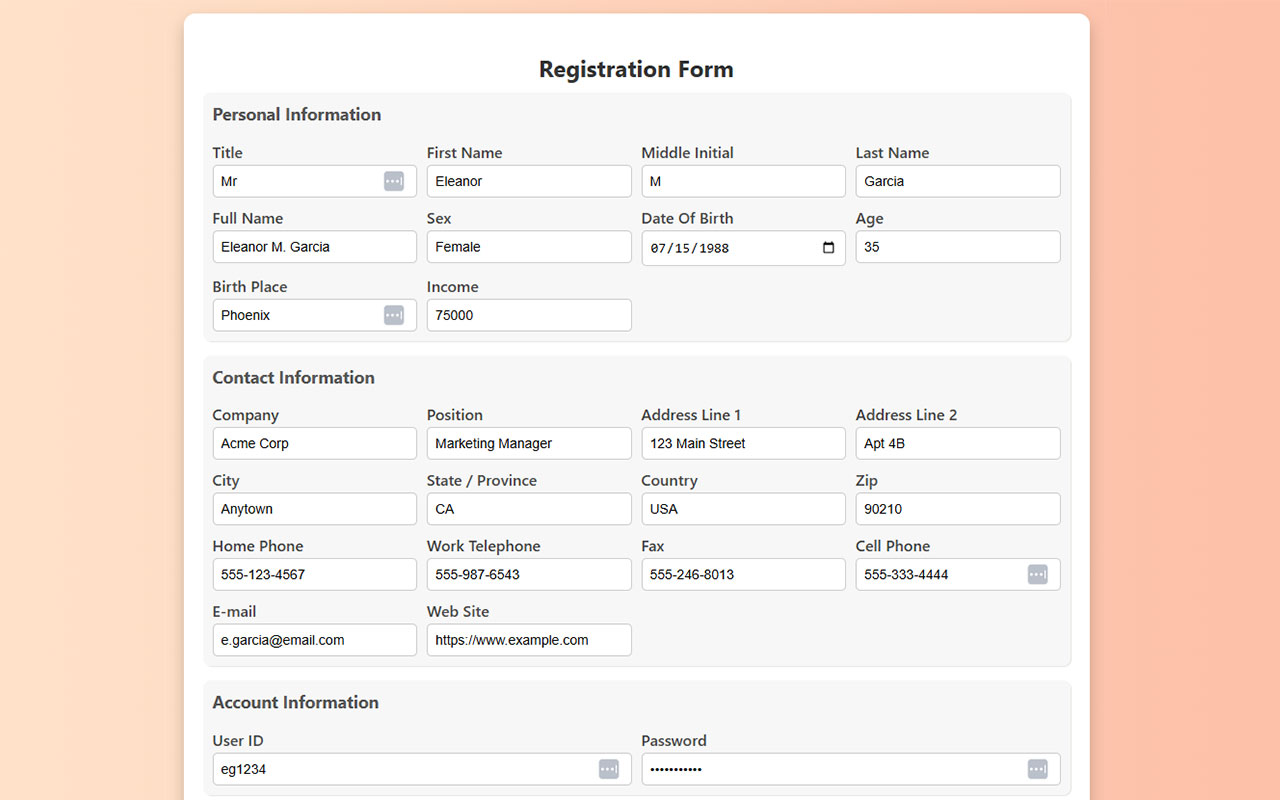Click the suggestion icon in the Password field
Viewport: 1280px width, 800px height.
(1039, 769)
